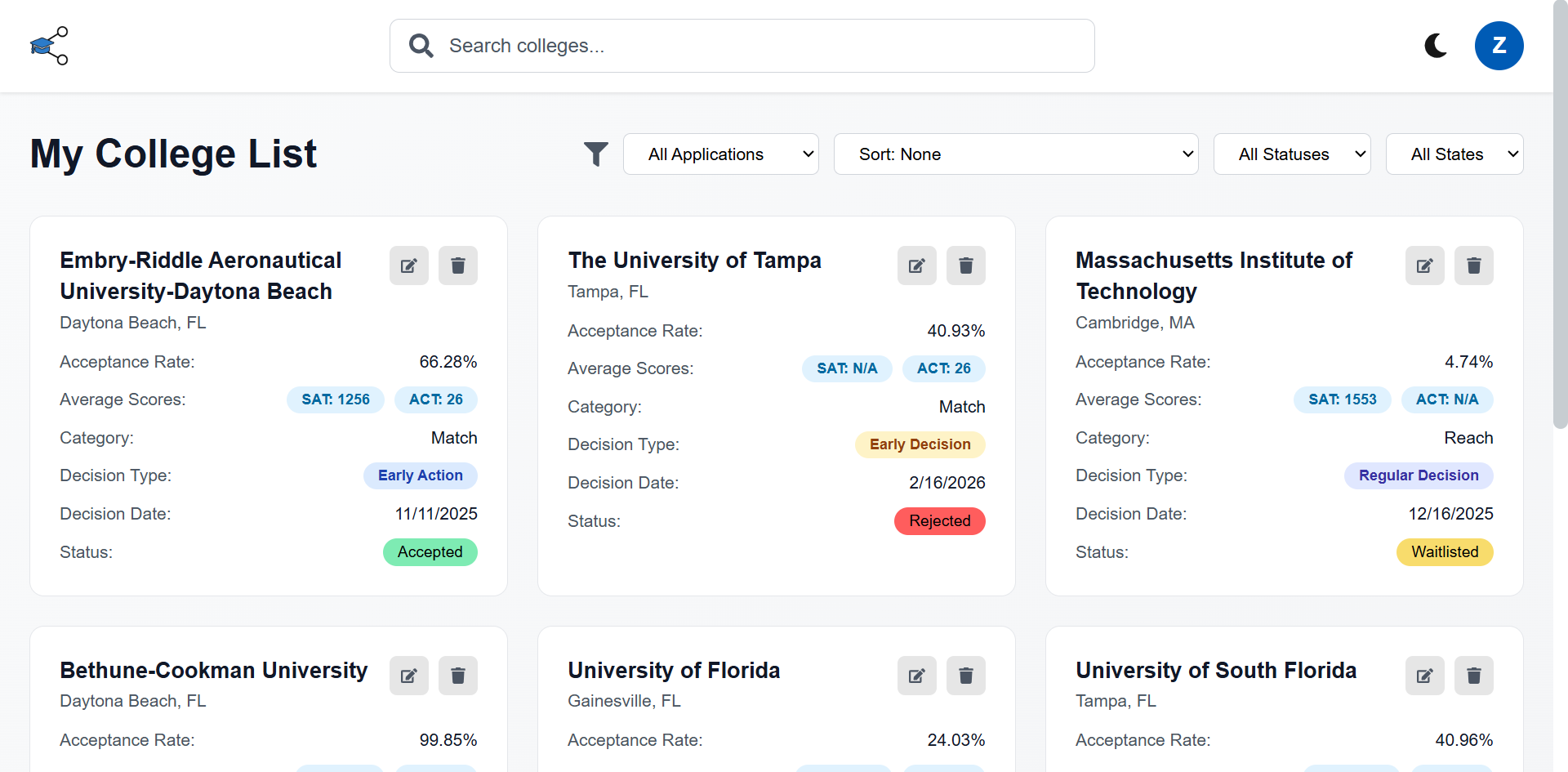The image size is (1568, 772).
Task: Edit the Bethune-Cookman University entry
Action: (x=409, y=676)
